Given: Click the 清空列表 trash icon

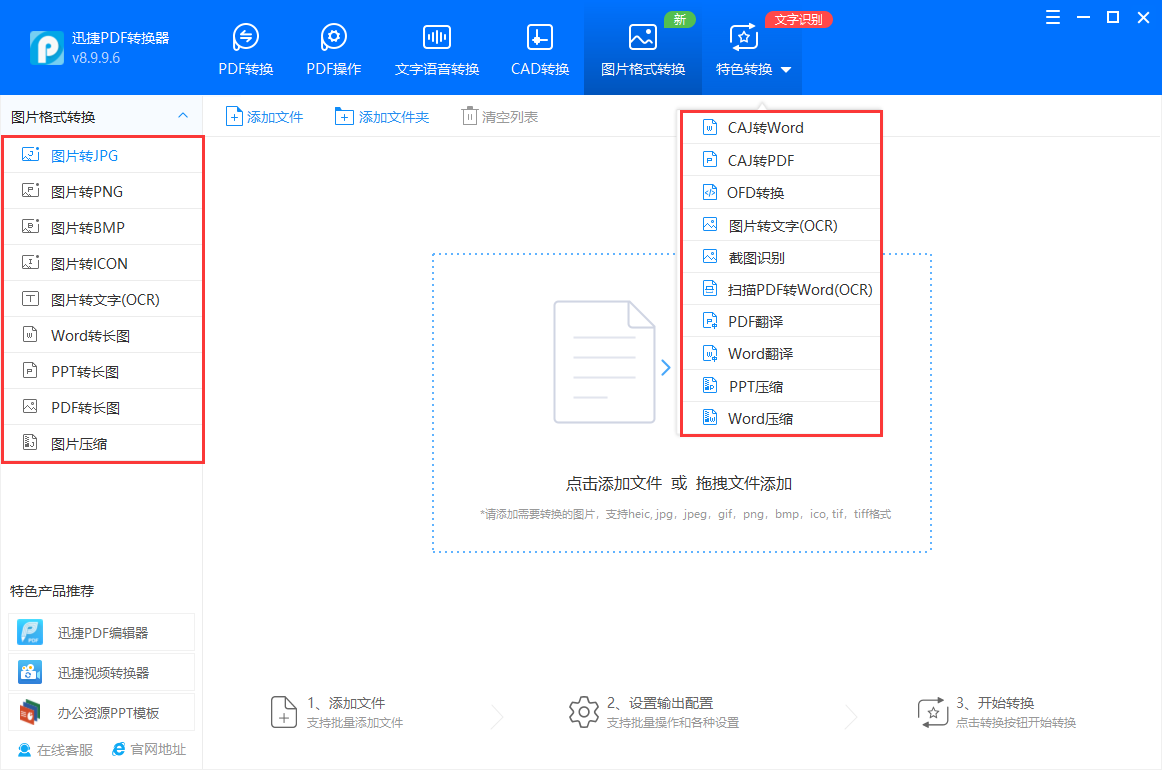Looking at the screenshot, I should click(x=470, y=115).
